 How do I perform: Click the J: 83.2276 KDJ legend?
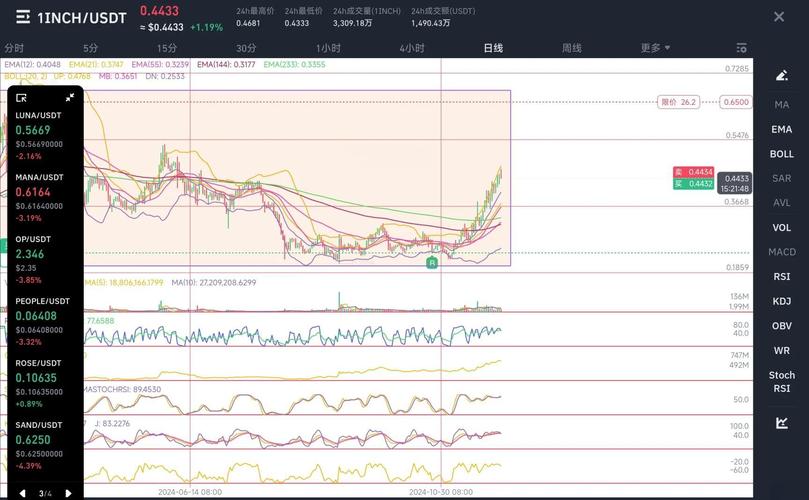click(112, 424)
